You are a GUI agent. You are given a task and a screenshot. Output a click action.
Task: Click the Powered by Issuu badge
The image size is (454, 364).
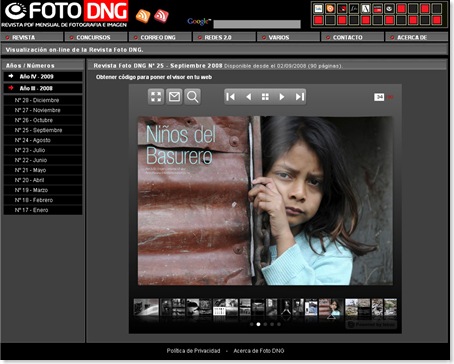[371, 324]
